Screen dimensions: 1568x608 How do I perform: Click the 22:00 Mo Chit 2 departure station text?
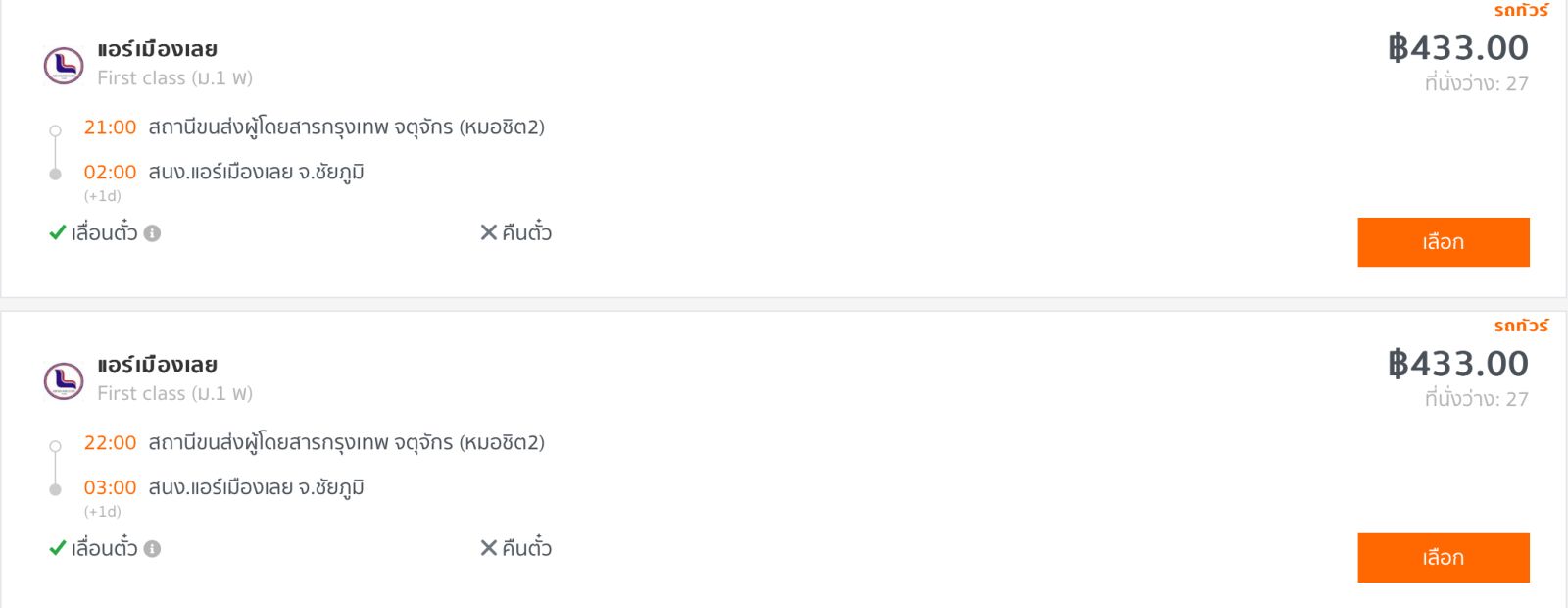click(346, 443)
